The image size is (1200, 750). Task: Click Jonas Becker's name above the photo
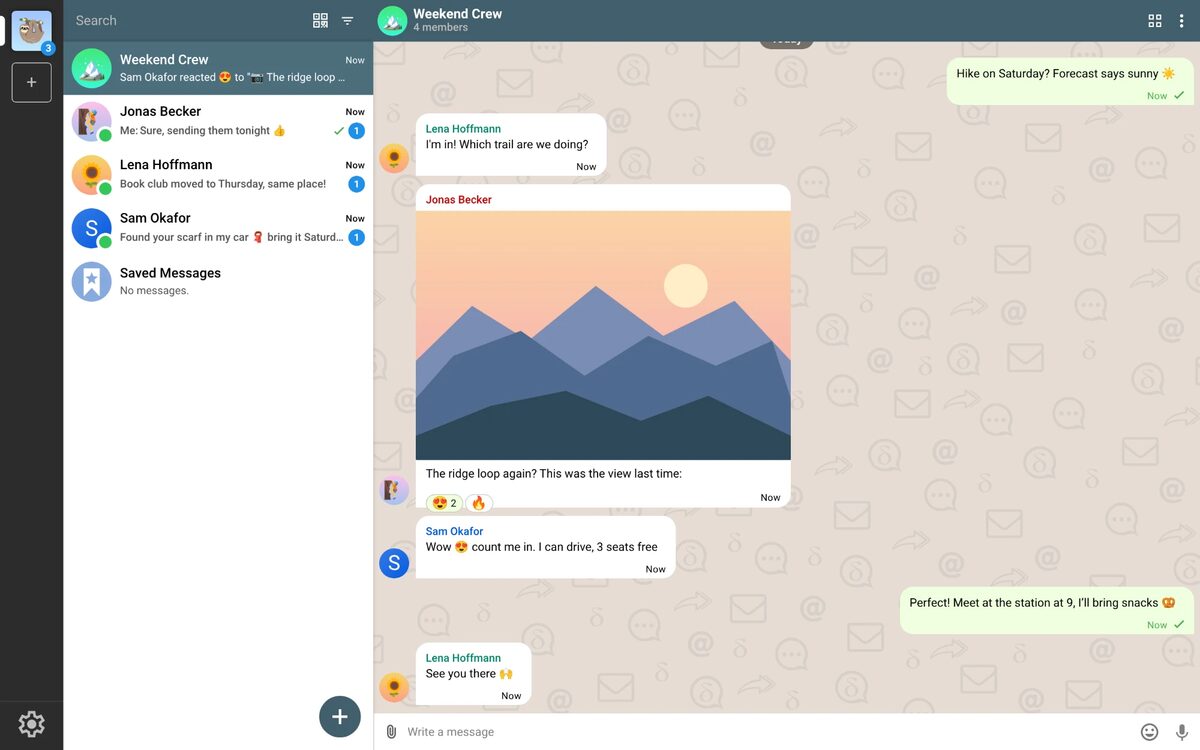pyautogui.click(x=459, y=200)
